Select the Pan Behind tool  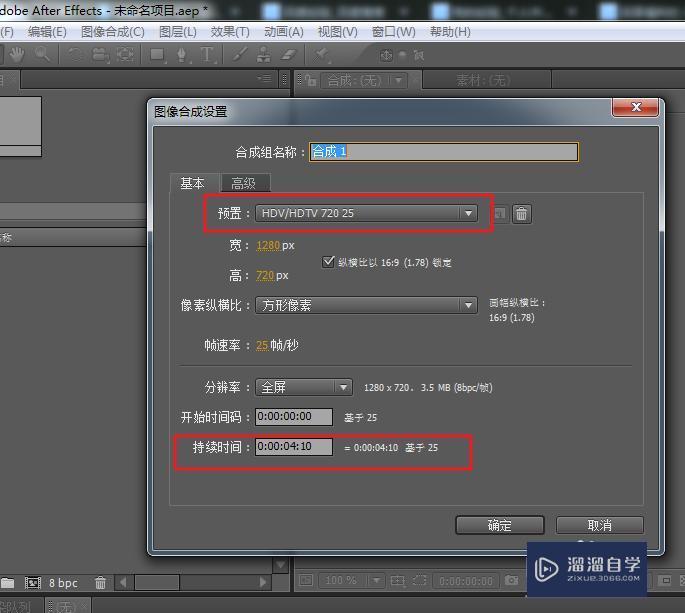click(125, 55)
